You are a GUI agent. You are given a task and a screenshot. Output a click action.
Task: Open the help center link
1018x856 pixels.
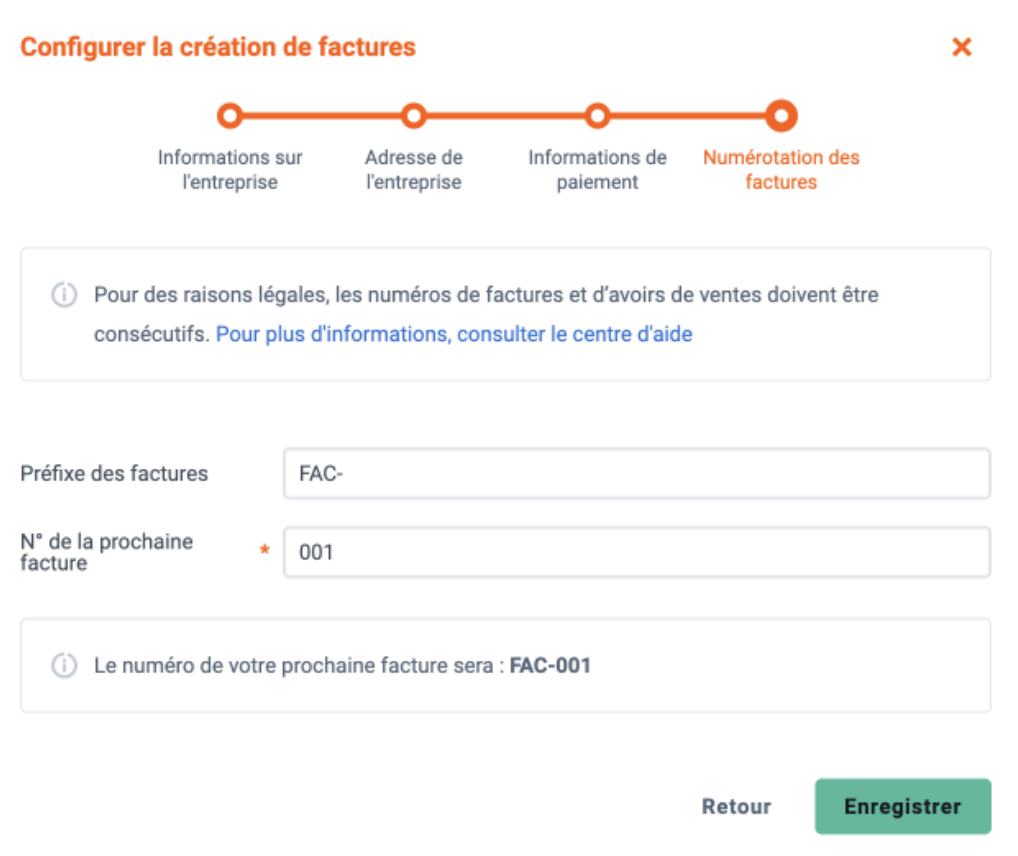(x=454, y=334)
